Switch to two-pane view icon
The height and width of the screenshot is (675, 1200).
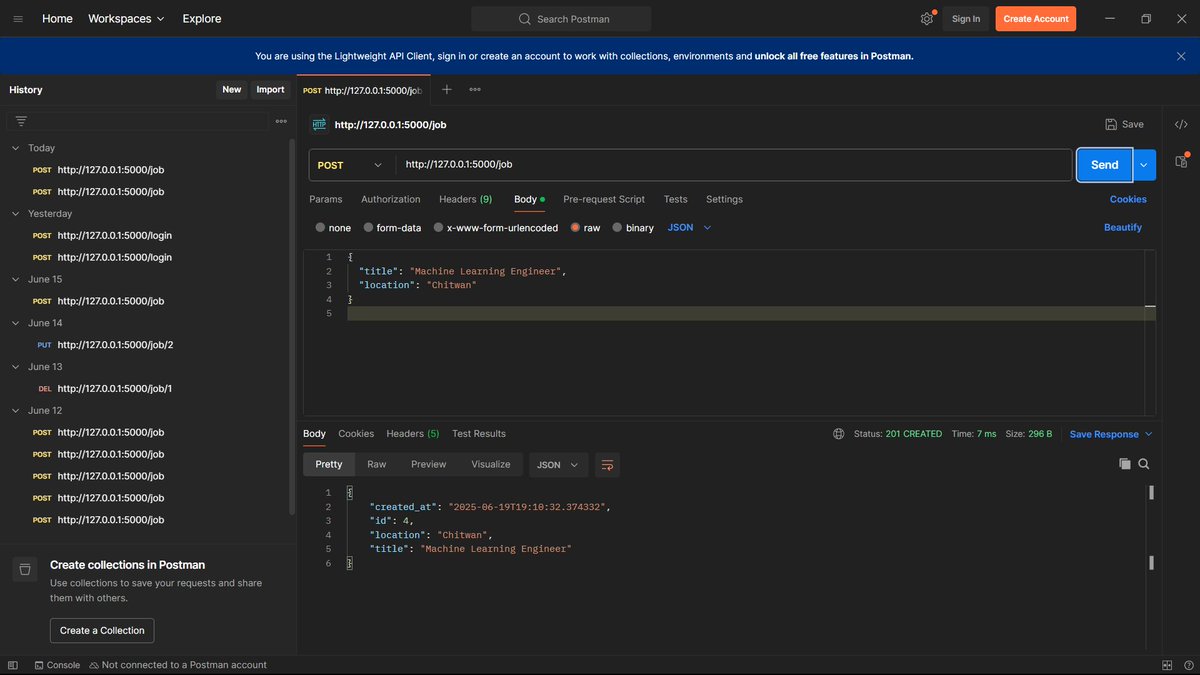click(x=1167, y=665)
